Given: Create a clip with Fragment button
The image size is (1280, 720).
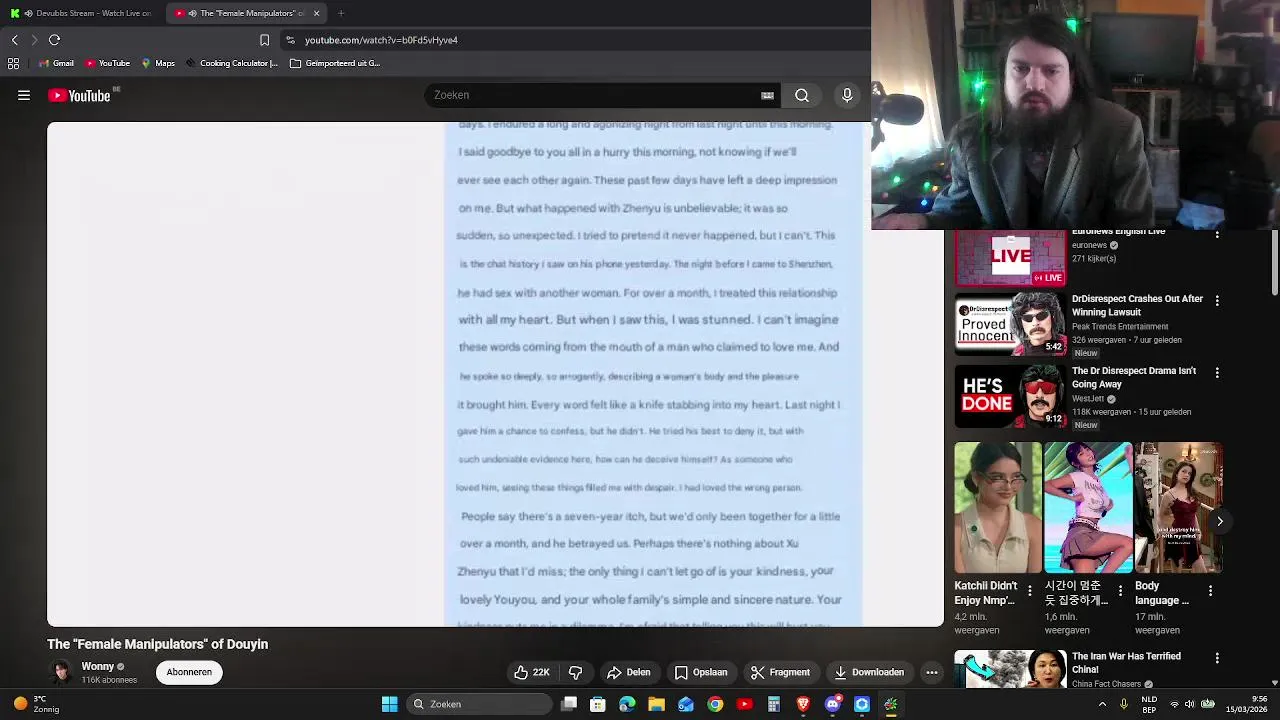Looking at the screenshot, I should [780, 672].
